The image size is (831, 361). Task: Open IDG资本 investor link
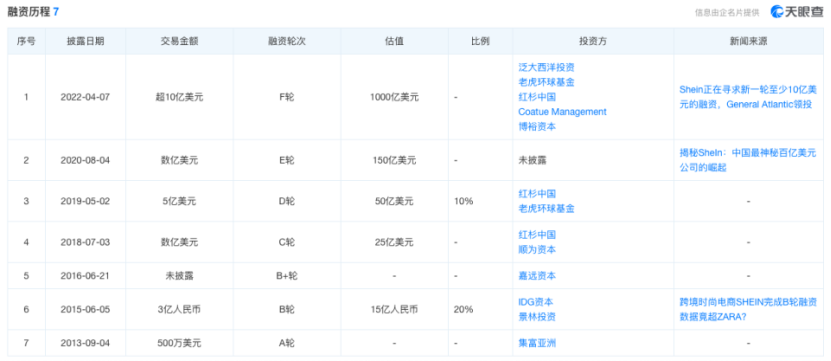click(x=536, y=302)
